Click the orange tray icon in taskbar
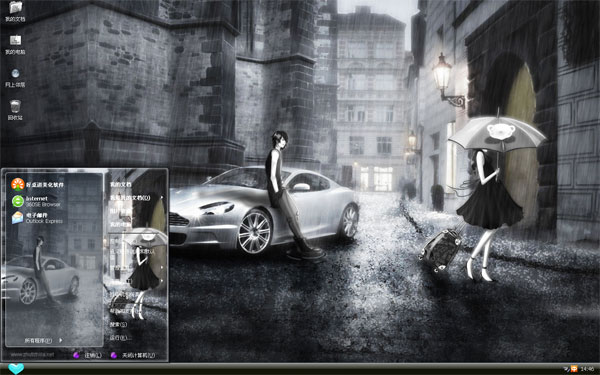This screenshot has width=600, height=375. pyautogui.click(x=574, y=369)
